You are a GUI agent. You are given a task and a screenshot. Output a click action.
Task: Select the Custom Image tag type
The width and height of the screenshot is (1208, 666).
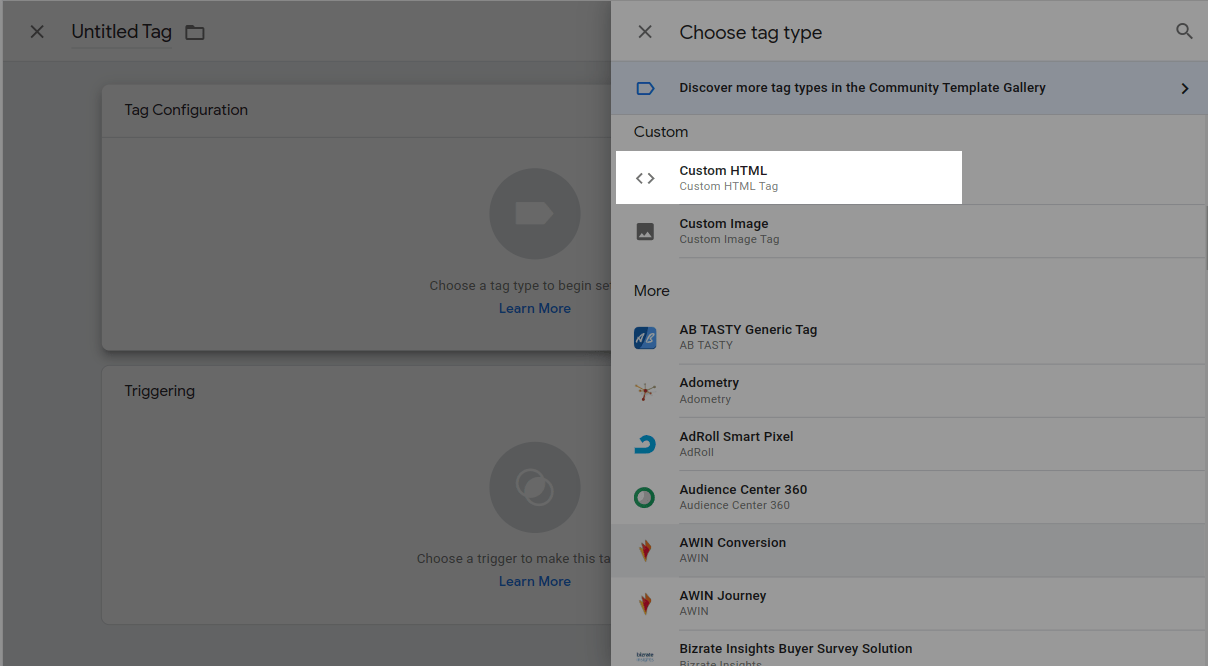click(x=724, y=224)
